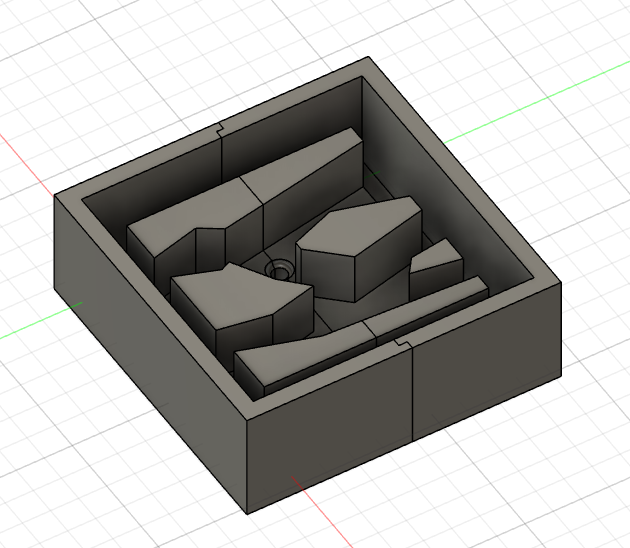This screenshot has width=630, height=548.
Task: Click the thin narrow bar beside right wall
Action: coord(432,306)
